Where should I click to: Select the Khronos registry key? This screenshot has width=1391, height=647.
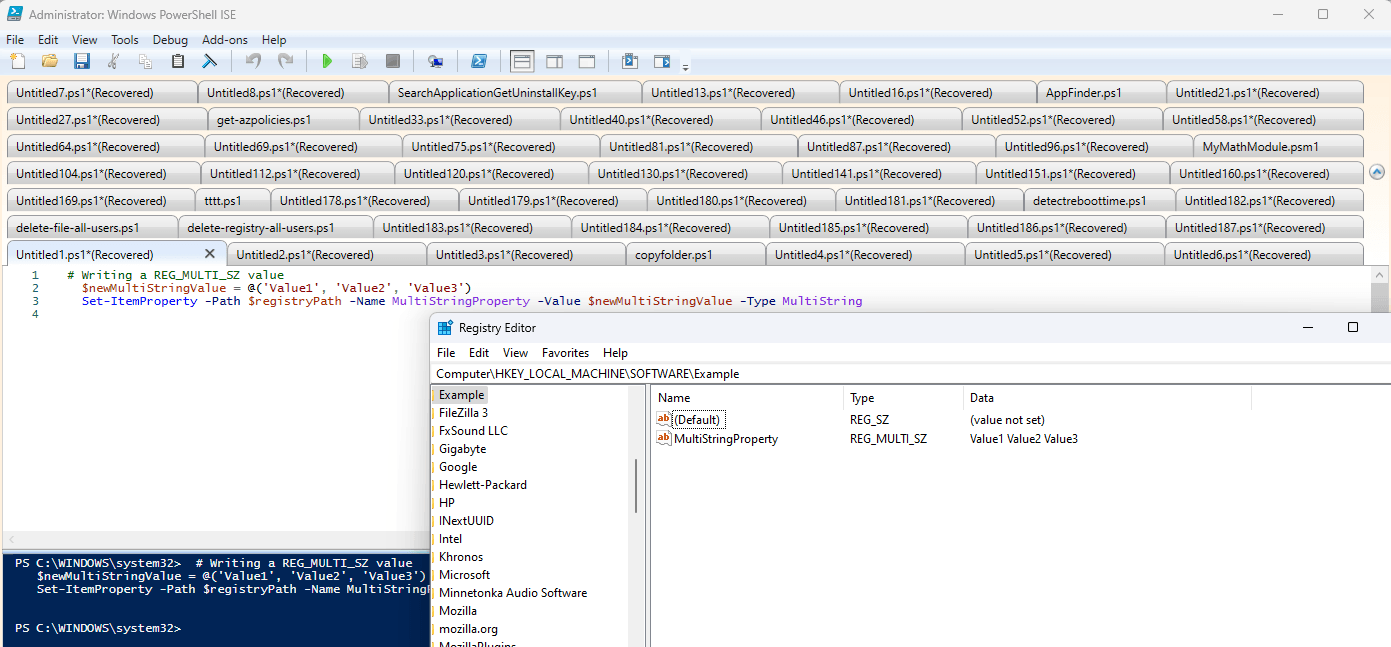click(x=461, y=557)
